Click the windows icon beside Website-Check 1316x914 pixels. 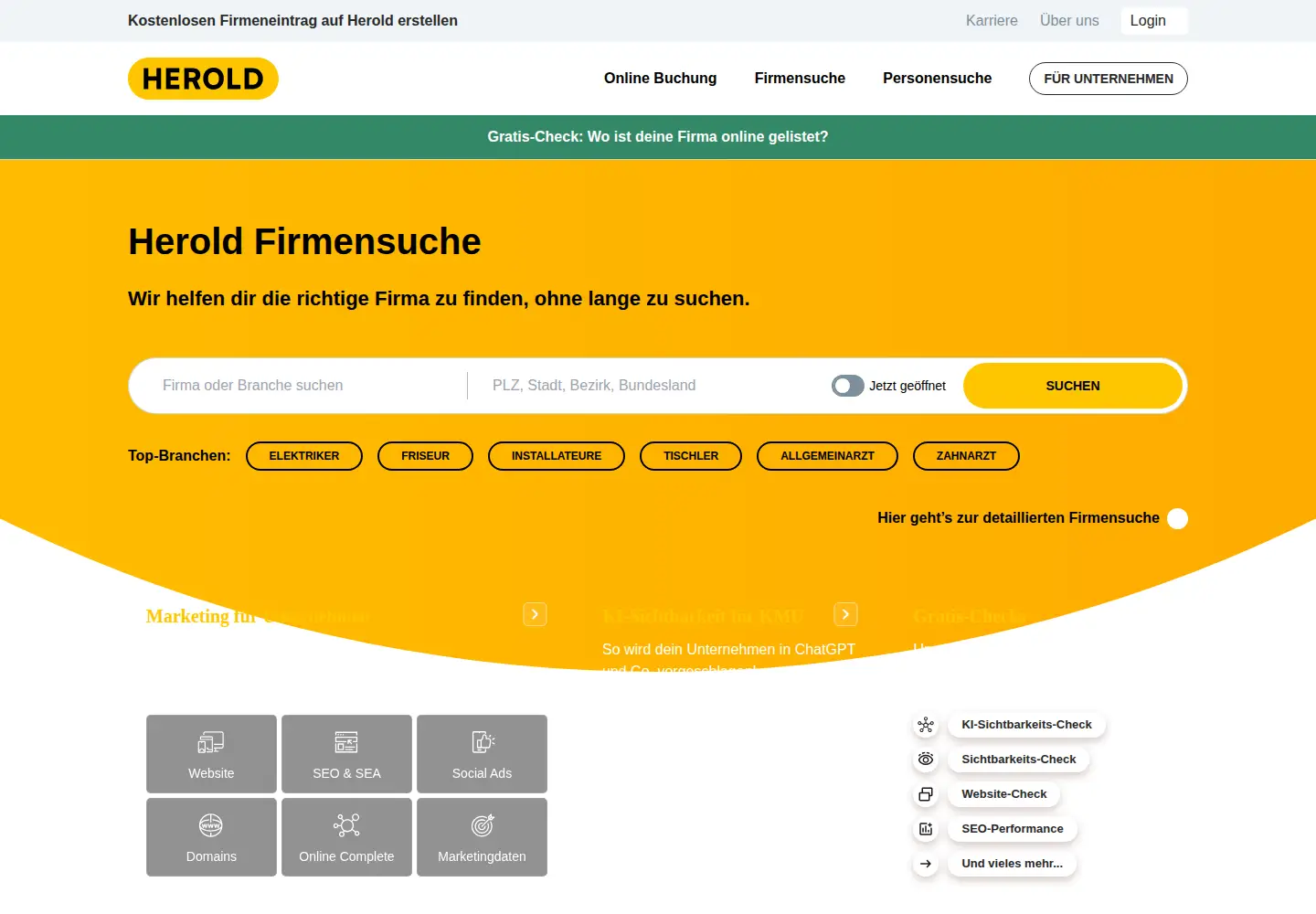(926, 794)
